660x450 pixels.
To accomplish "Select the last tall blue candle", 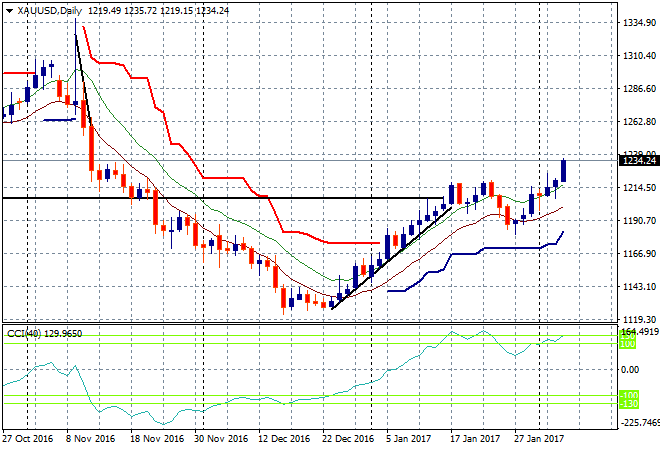I will [x=563, y=171].
